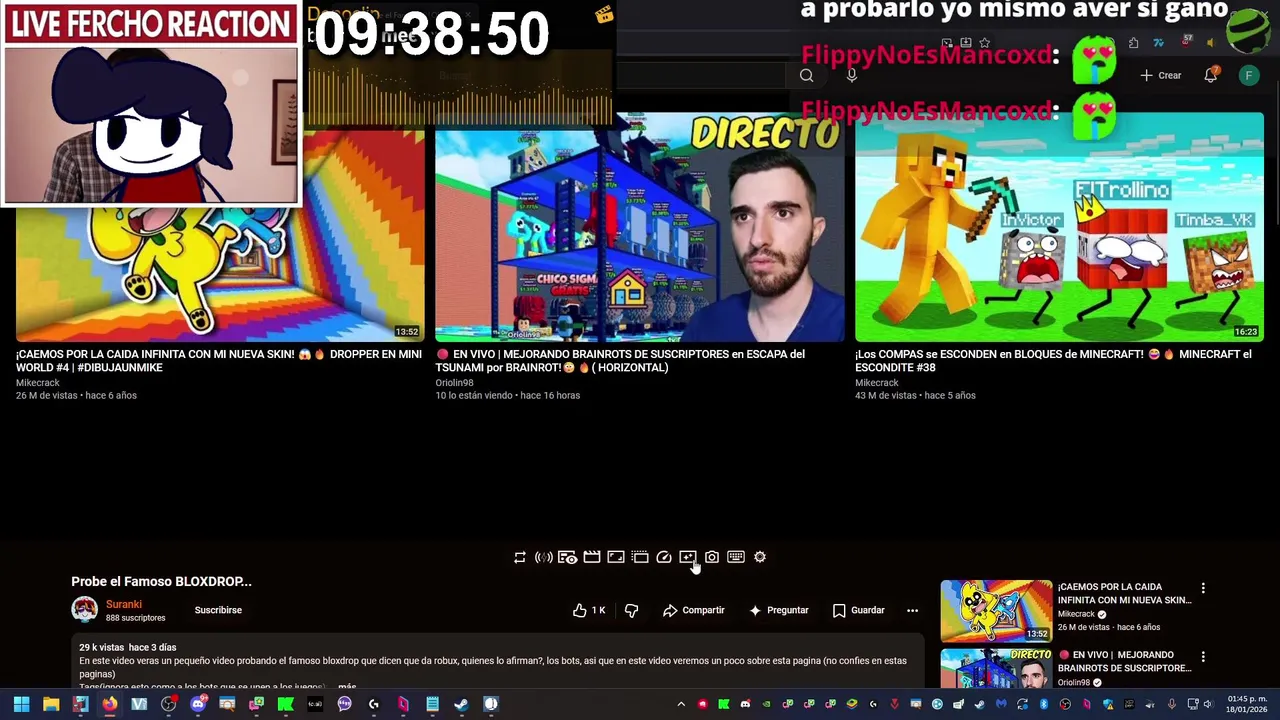Open account menu avatar 'F'
The width and height of the screenshot is (1280, 720).
[1248, 75]
